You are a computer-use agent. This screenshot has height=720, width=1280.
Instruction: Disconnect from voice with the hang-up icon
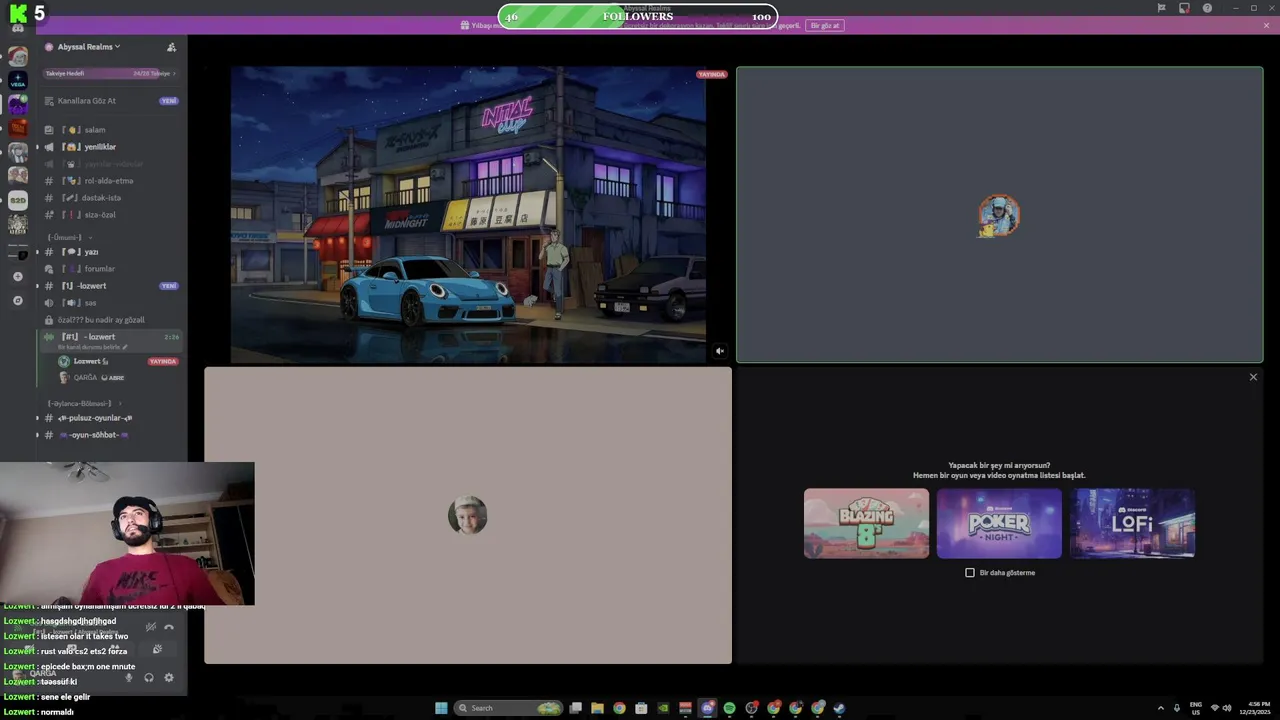169,627
